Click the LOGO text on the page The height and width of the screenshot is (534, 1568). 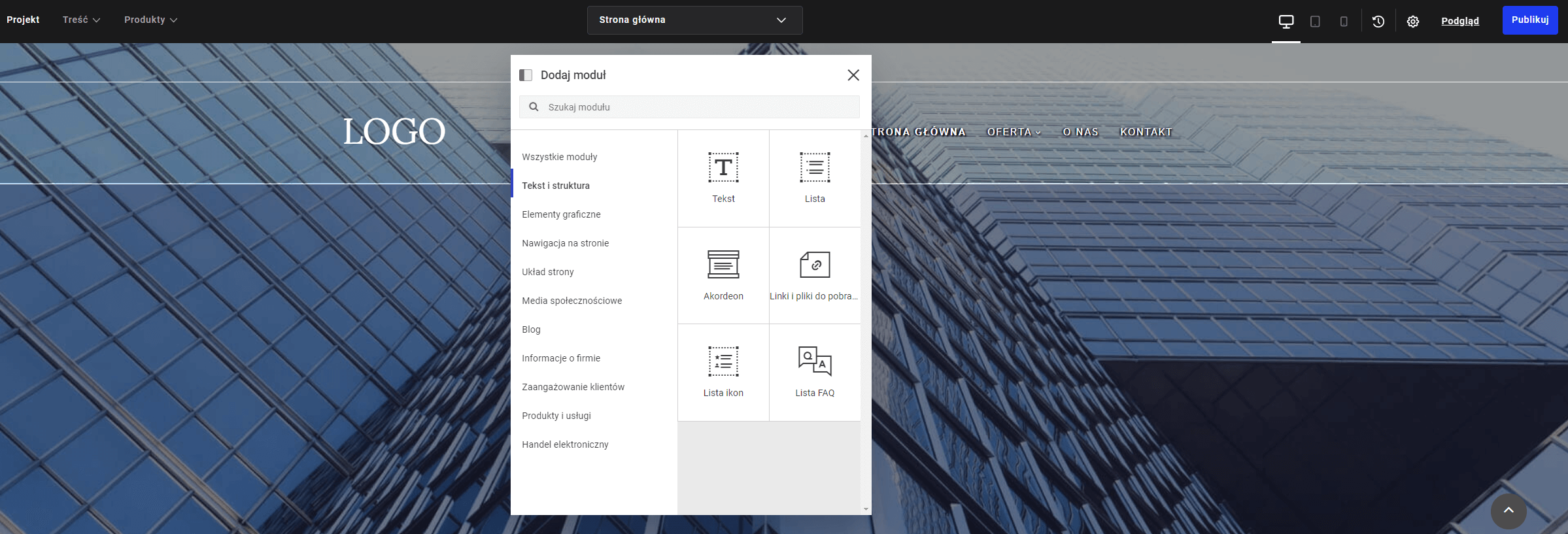point(394,131)
